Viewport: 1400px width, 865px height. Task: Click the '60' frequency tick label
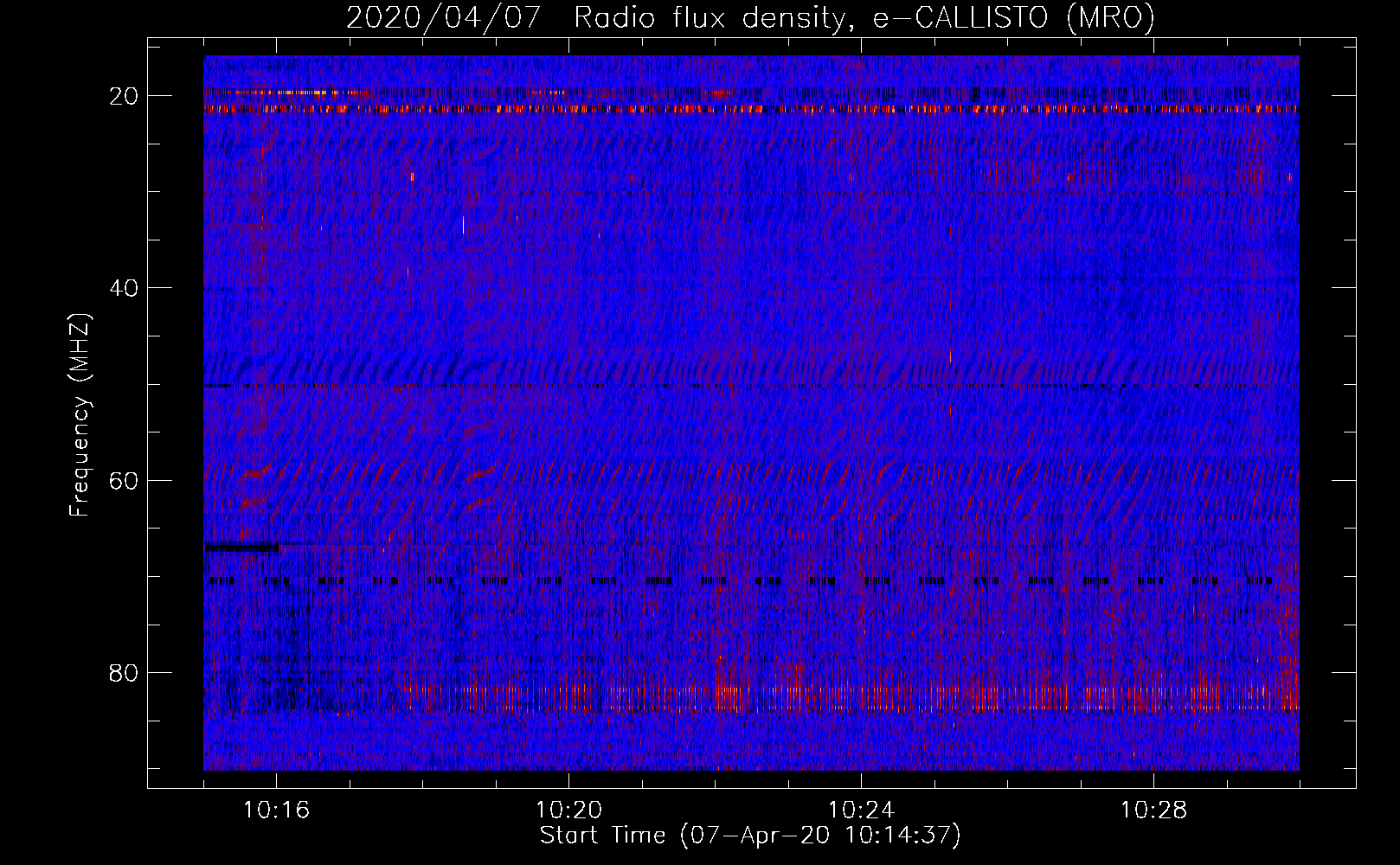tap(124, 480)
